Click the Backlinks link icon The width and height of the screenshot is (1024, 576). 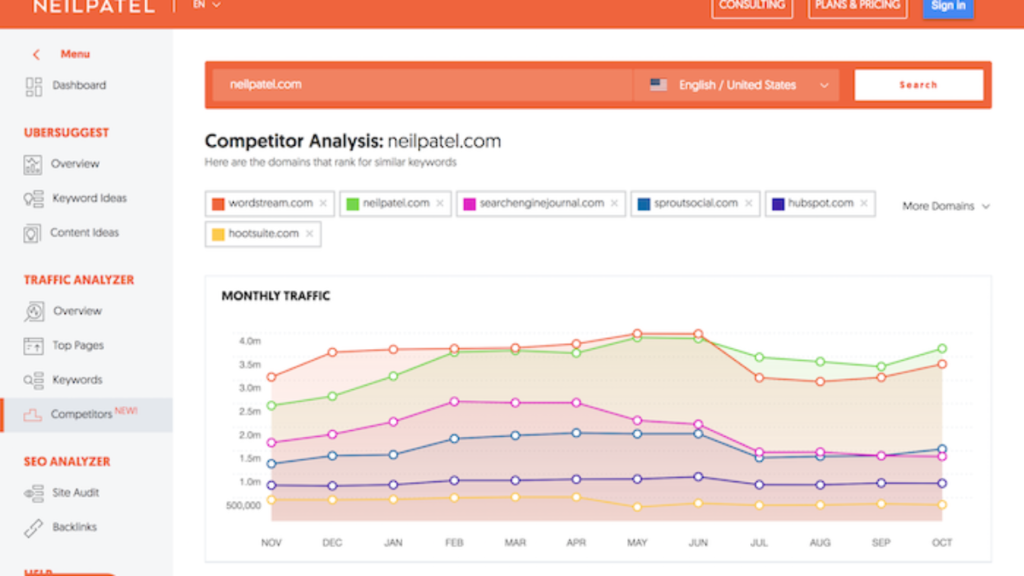(33, 528)
